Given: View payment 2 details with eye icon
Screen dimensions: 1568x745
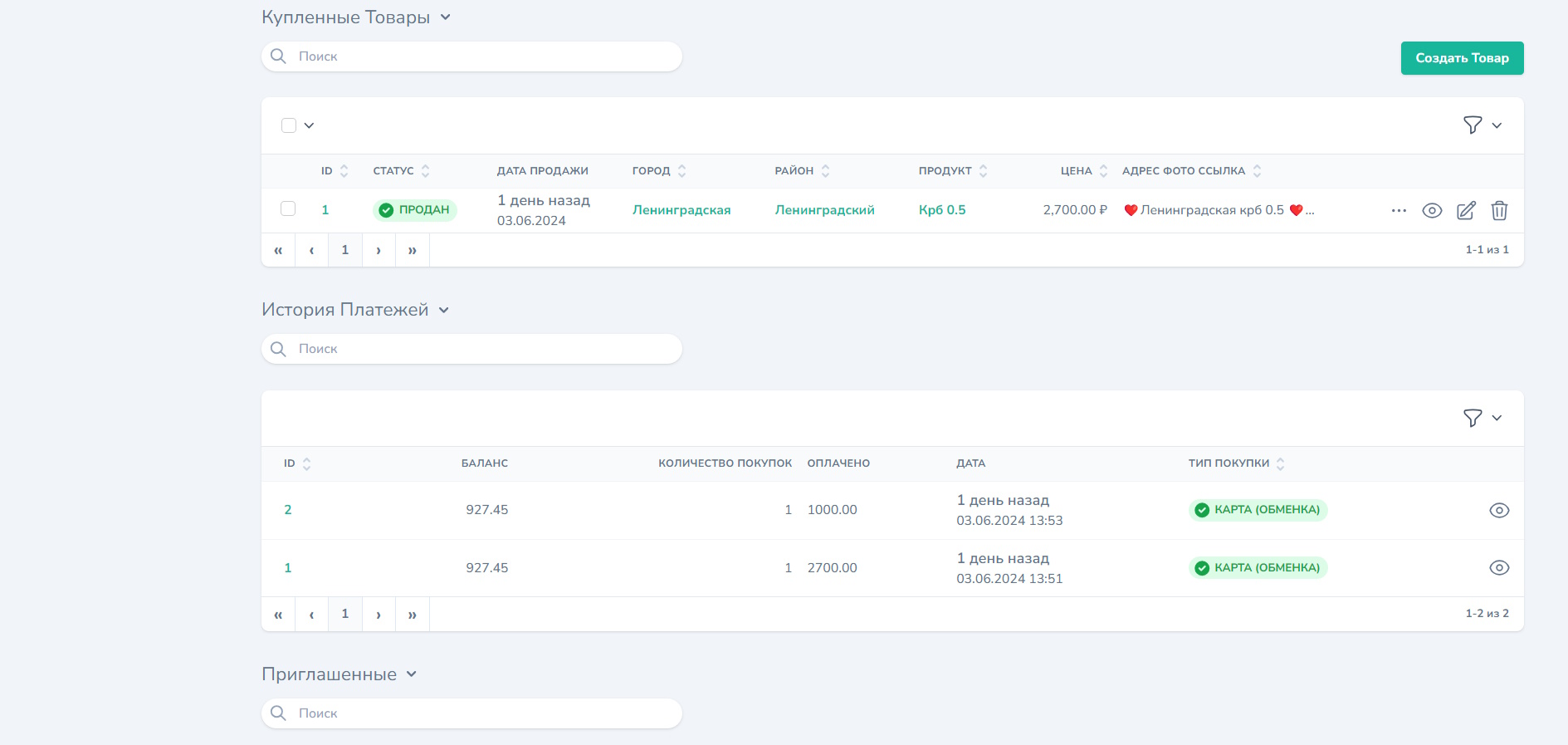Looking at the screenshot, I should tap(1498, 510).
